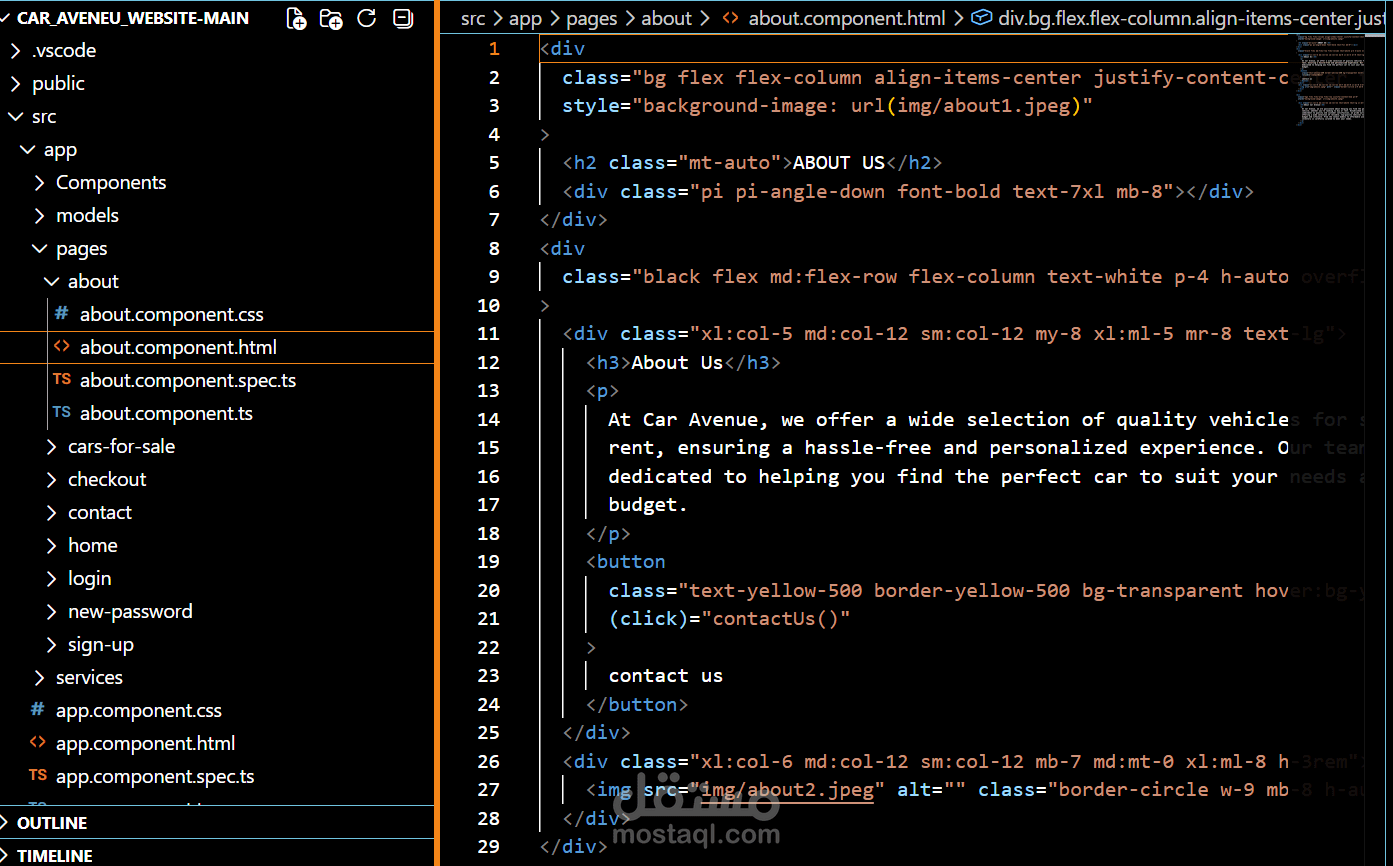The width and height of the screenshot is (1393, 866).
Task: Click the About Us h3 text on line 12
Action: (x=677, y=362)
